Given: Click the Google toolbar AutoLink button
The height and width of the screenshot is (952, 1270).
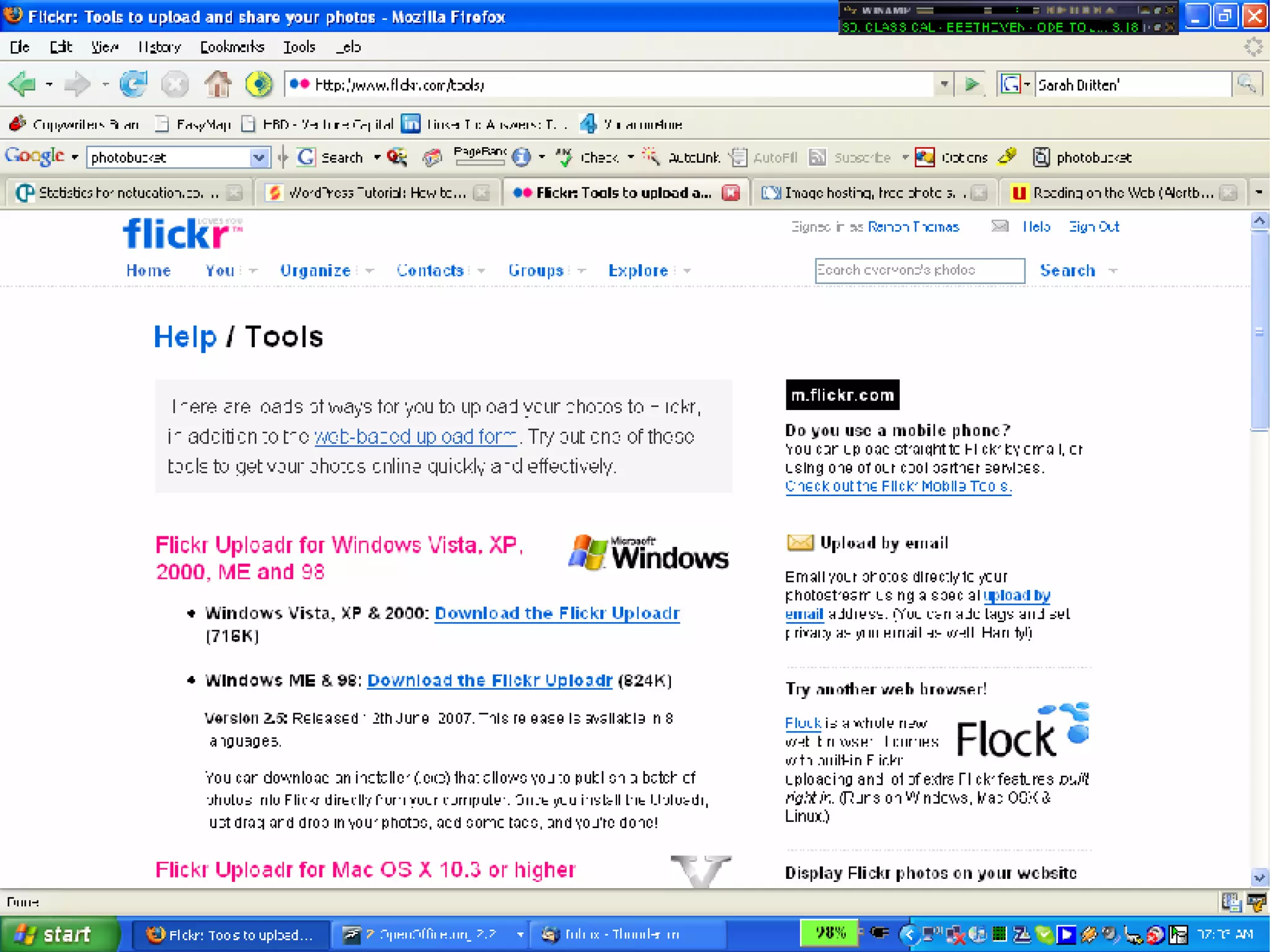Looking at the screenshot, I should click(682, 158).
